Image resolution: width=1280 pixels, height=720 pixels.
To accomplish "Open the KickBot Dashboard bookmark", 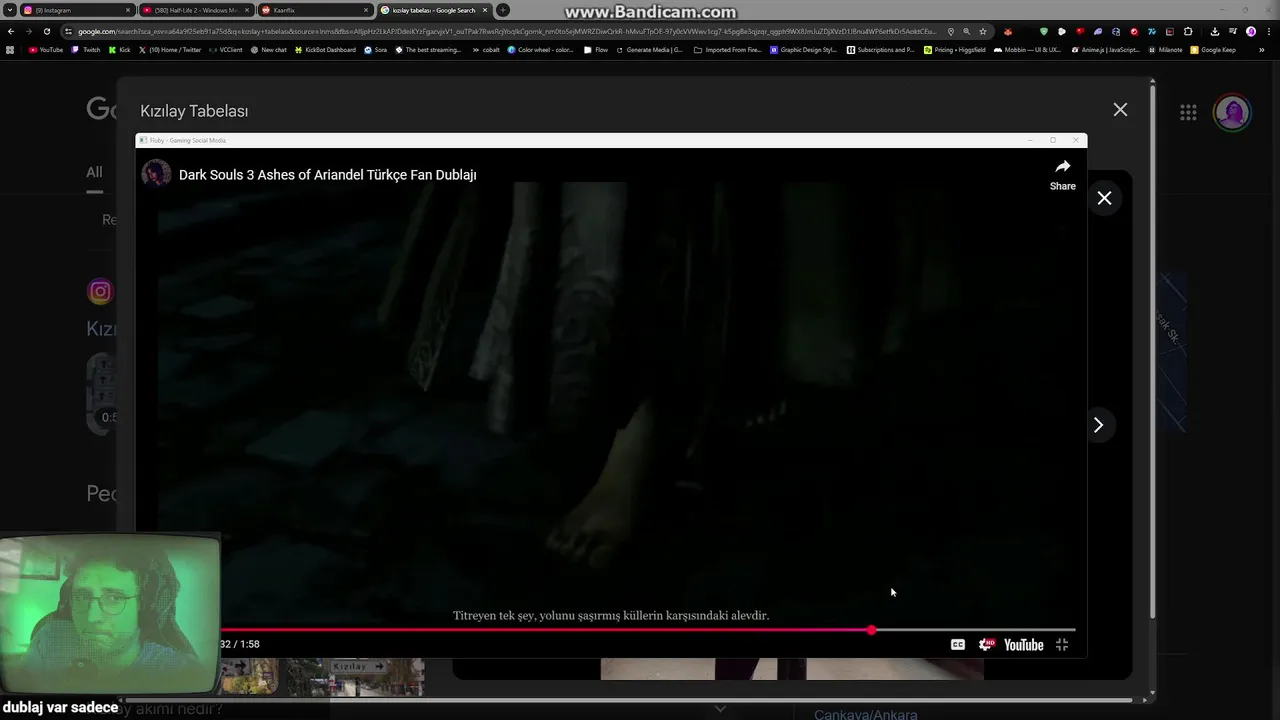I will [x=325, y=50].
